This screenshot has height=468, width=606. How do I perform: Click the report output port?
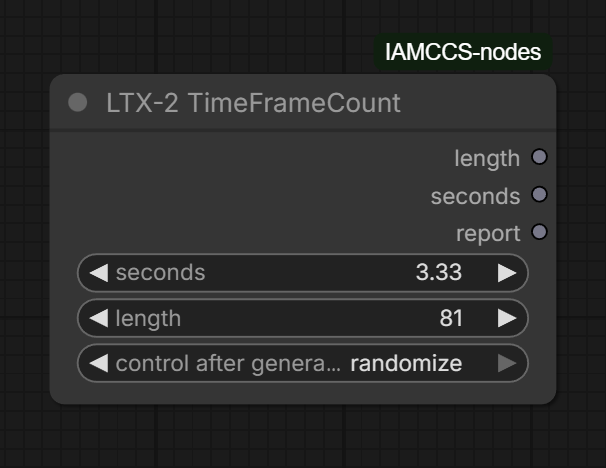539,233
